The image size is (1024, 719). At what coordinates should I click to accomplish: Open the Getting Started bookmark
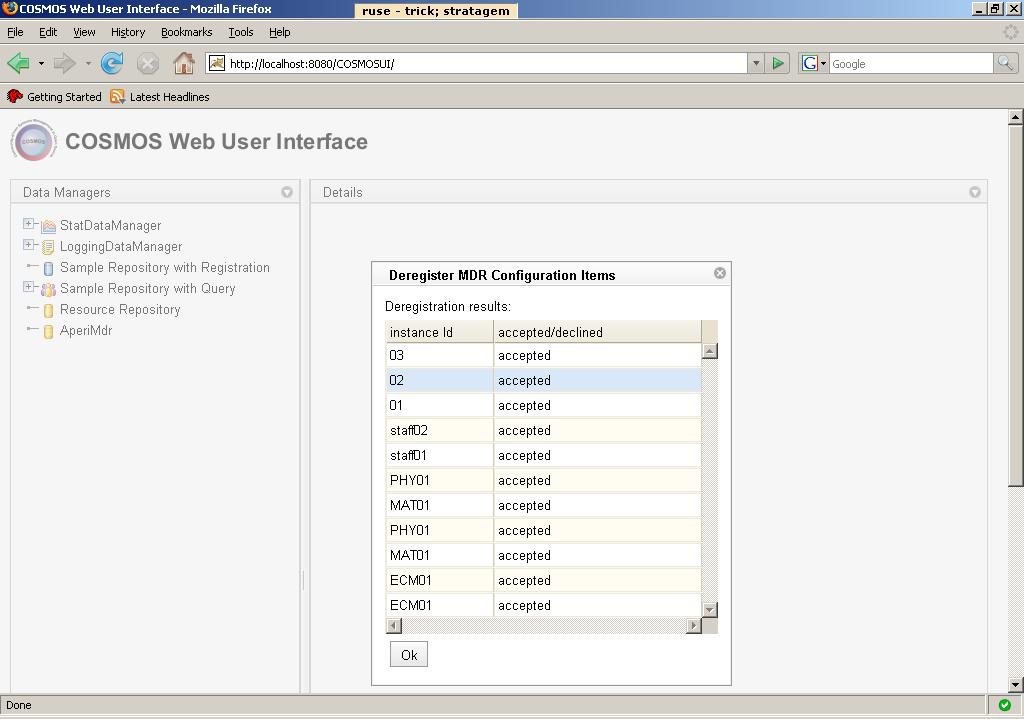point(54,97)
